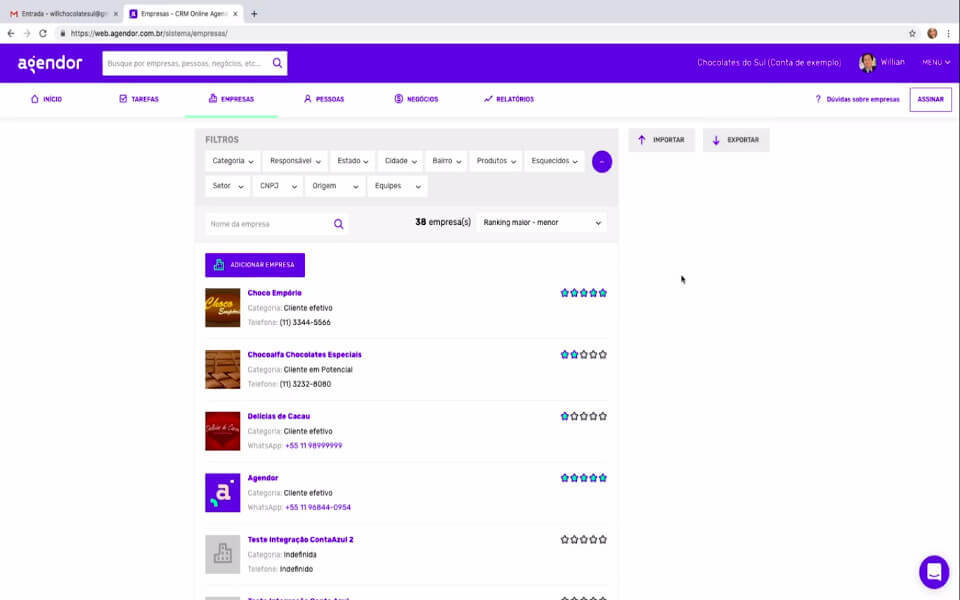Expand the Bairro filter
The width and height of the screenshot is (960, 600).
point(446,161)
